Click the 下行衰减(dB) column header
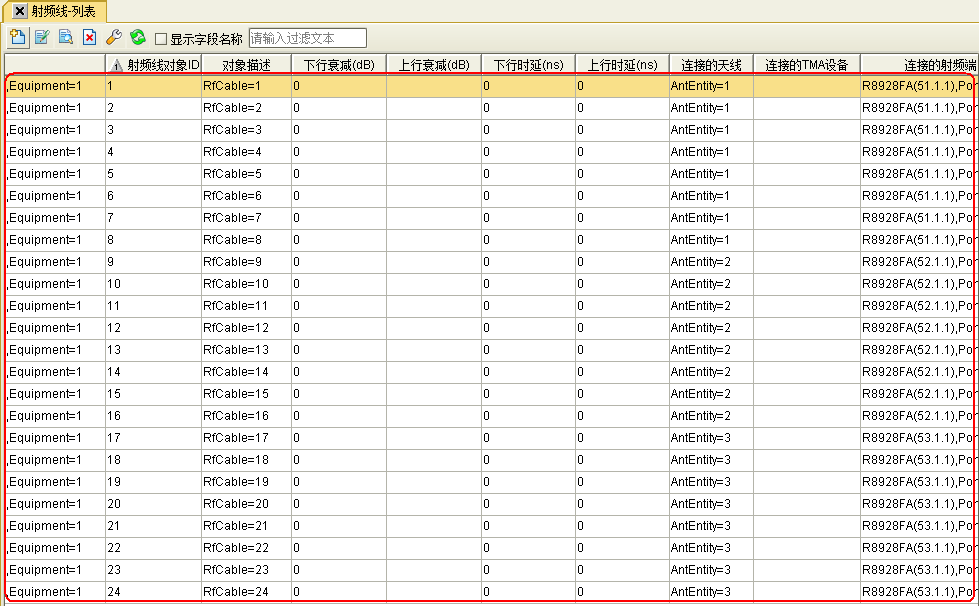 (339, 65)
